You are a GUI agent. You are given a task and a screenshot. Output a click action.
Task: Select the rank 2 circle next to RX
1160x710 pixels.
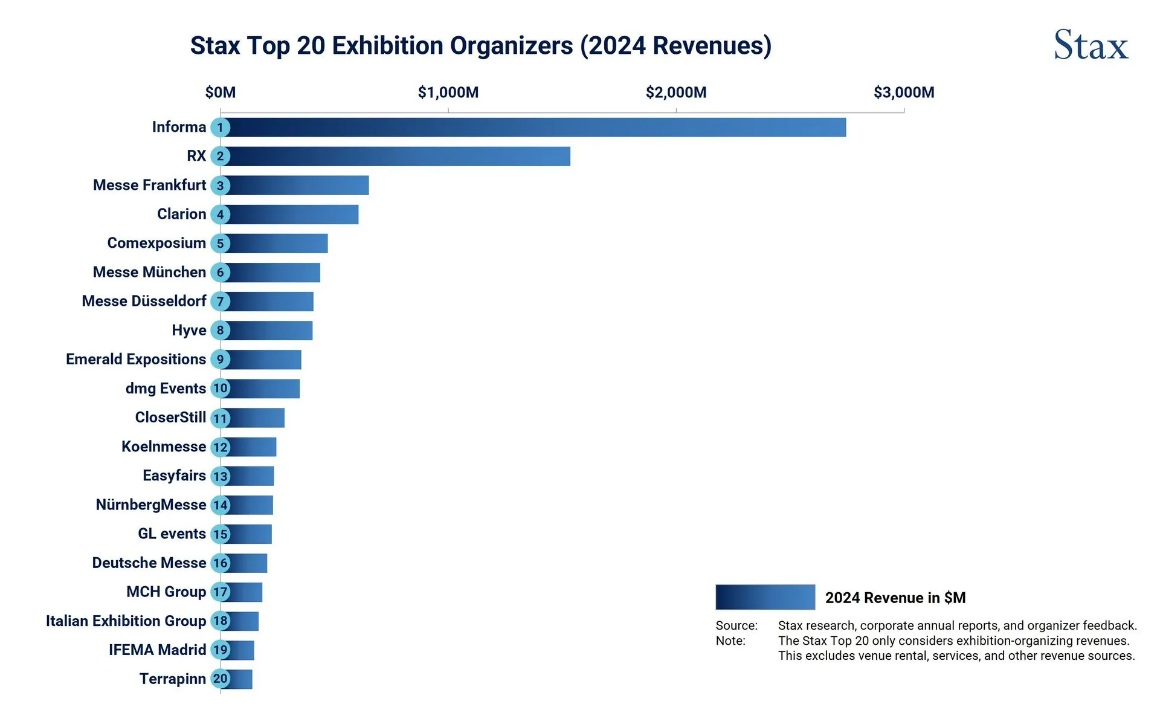(220, 156)
